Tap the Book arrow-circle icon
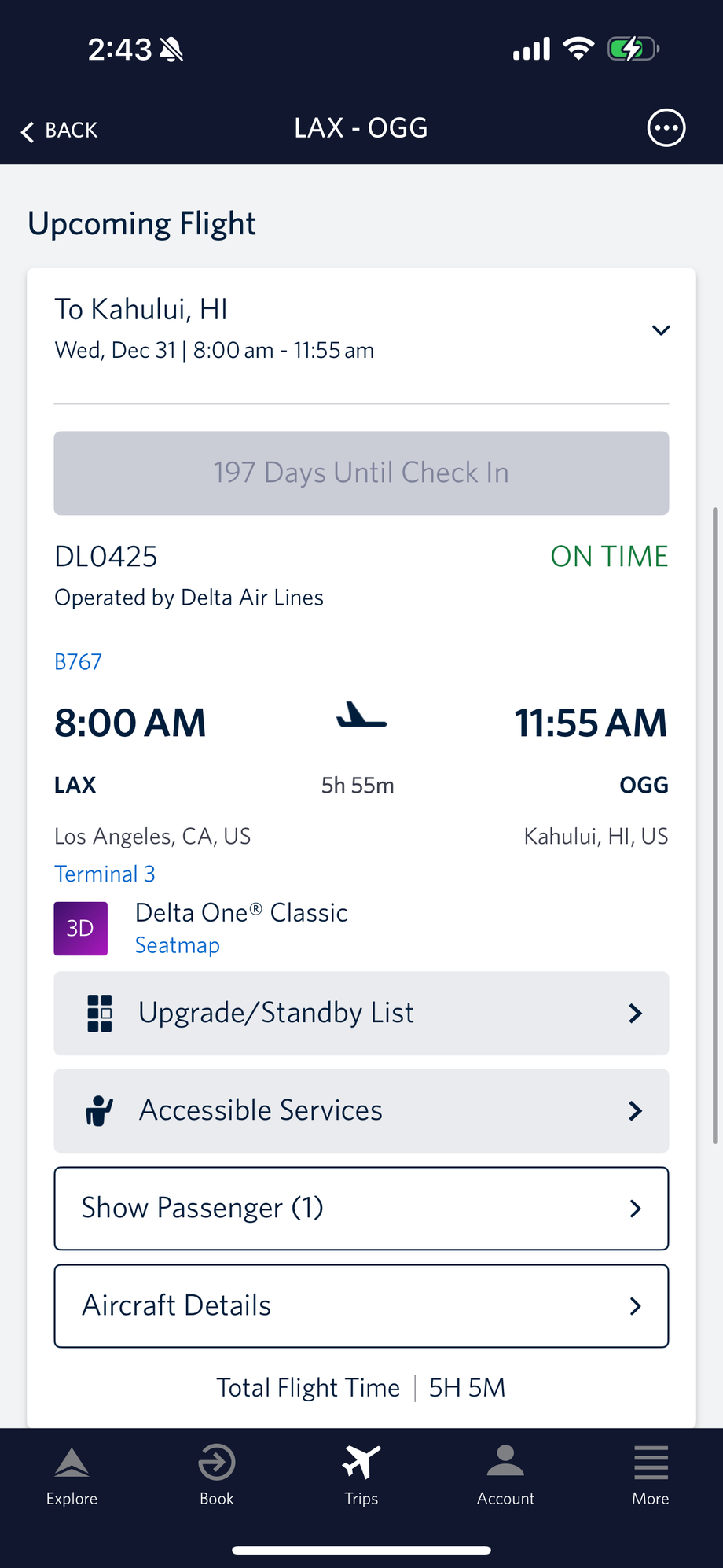 (216, 1463)
